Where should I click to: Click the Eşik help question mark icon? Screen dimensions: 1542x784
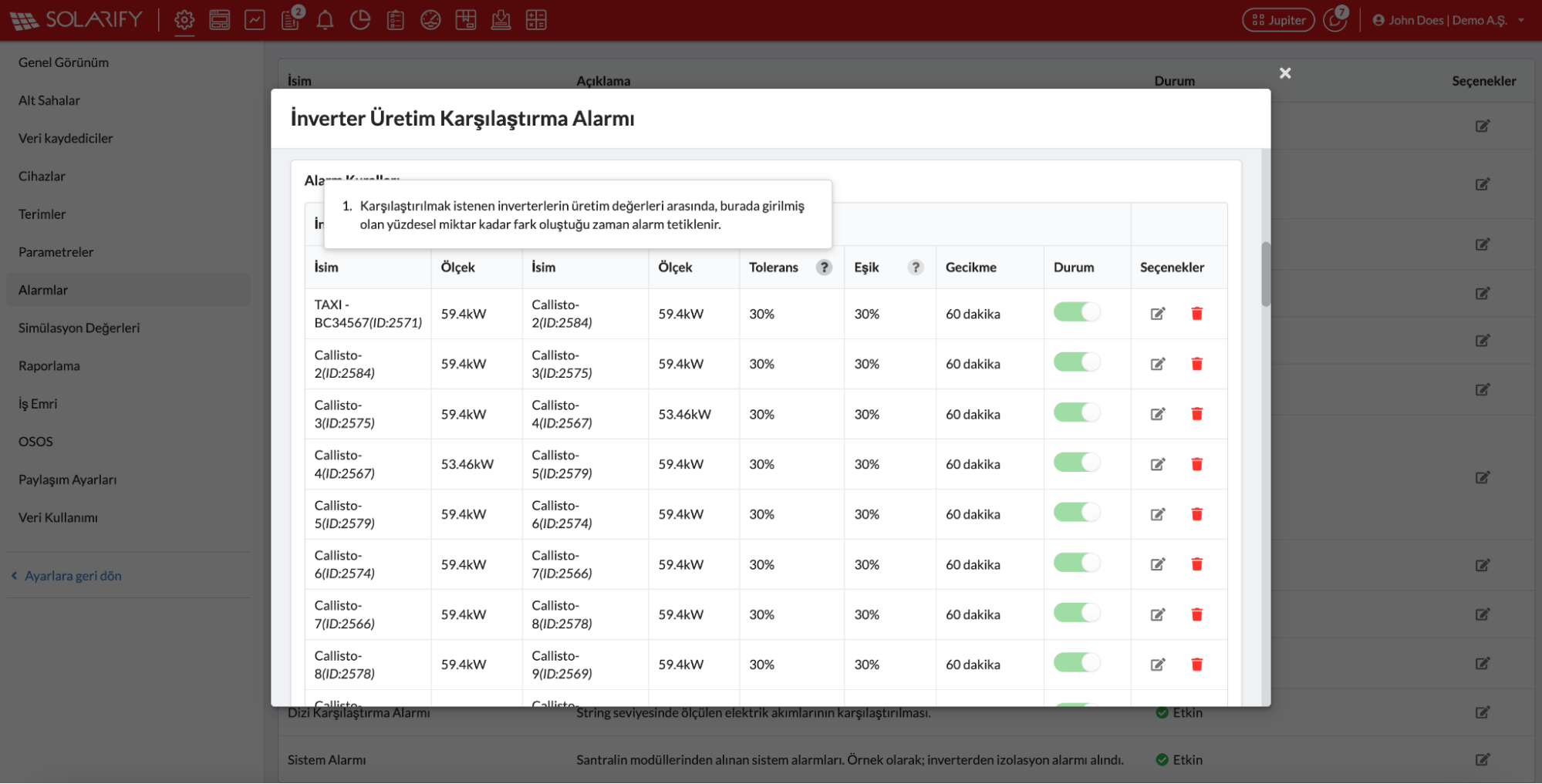coord(916,268)
